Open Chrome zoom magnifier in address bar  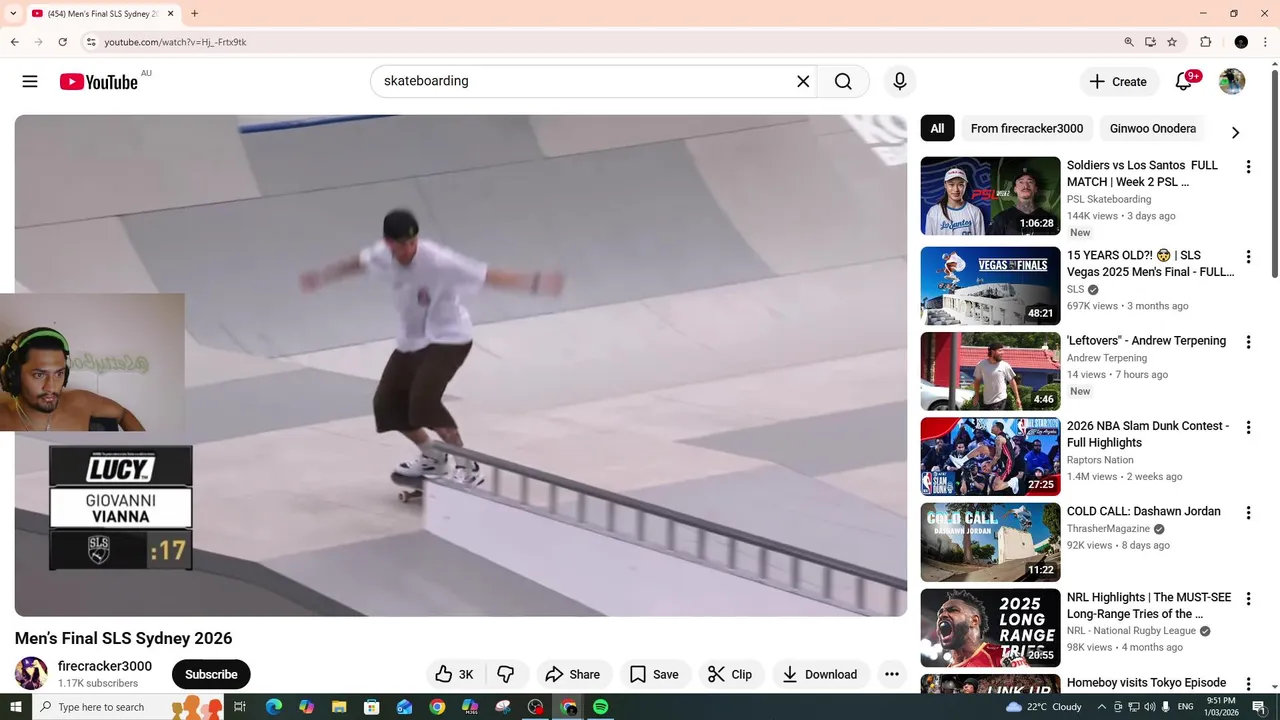(x=1129, y=42)
